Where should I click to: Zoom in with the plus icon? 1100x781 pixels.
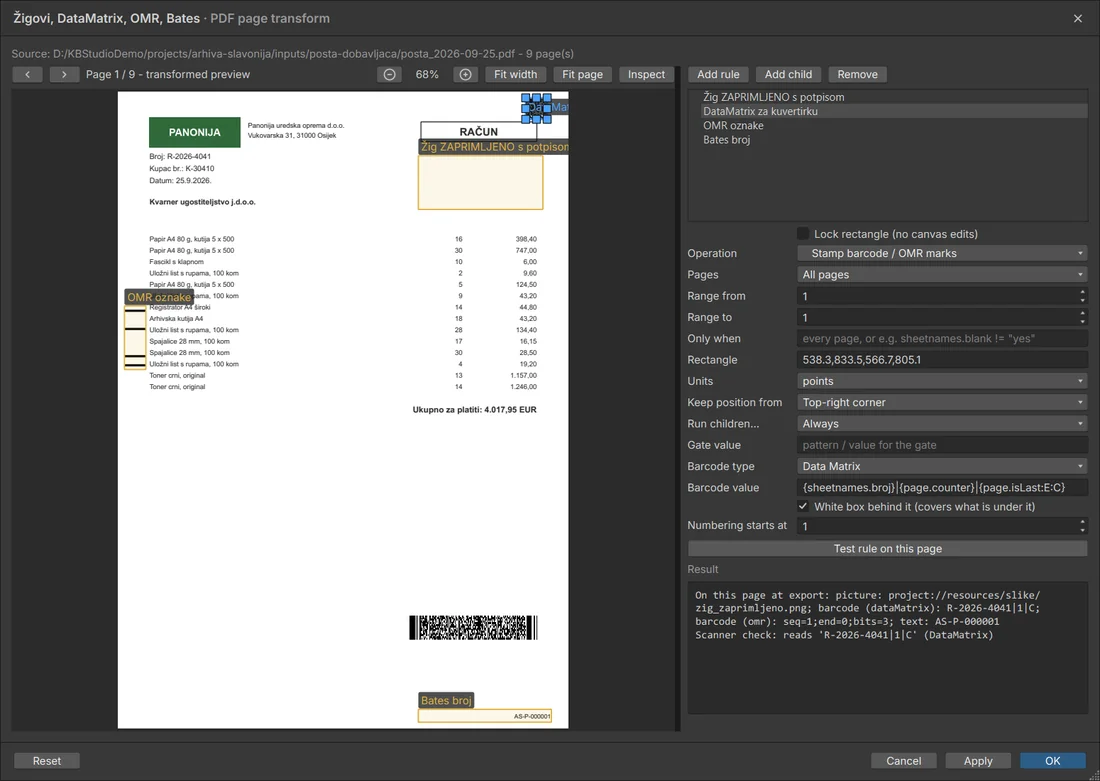(465, 74)
